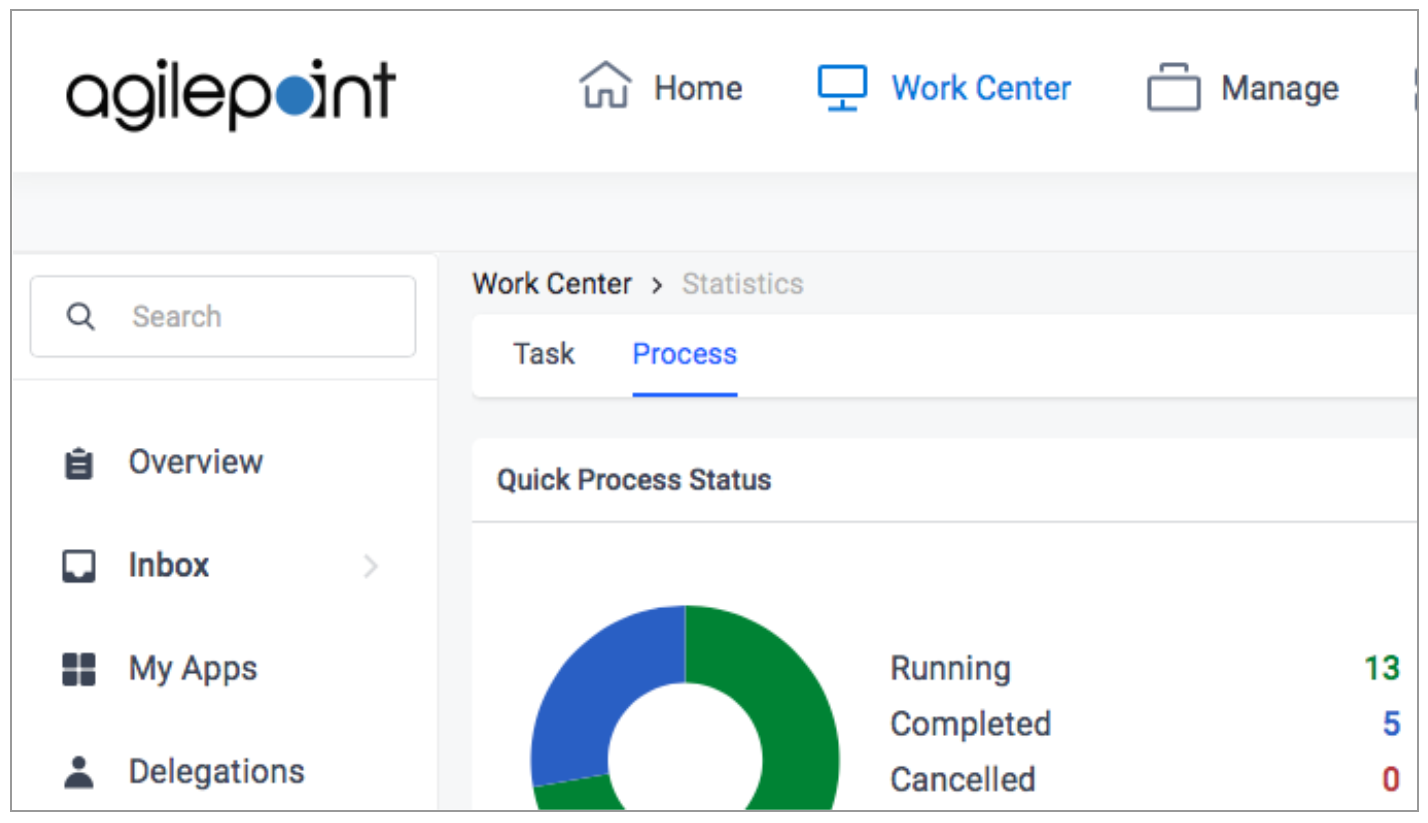Focus the sidebar Search field
1428x823 pixels.
[x=223, y=317]
